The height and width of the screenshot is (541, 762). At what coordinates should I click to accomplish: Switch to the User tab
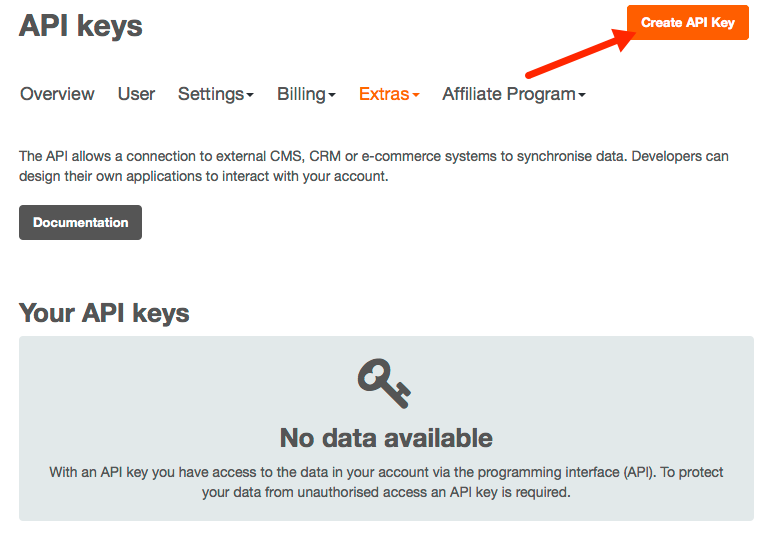[x=136, y=94]
